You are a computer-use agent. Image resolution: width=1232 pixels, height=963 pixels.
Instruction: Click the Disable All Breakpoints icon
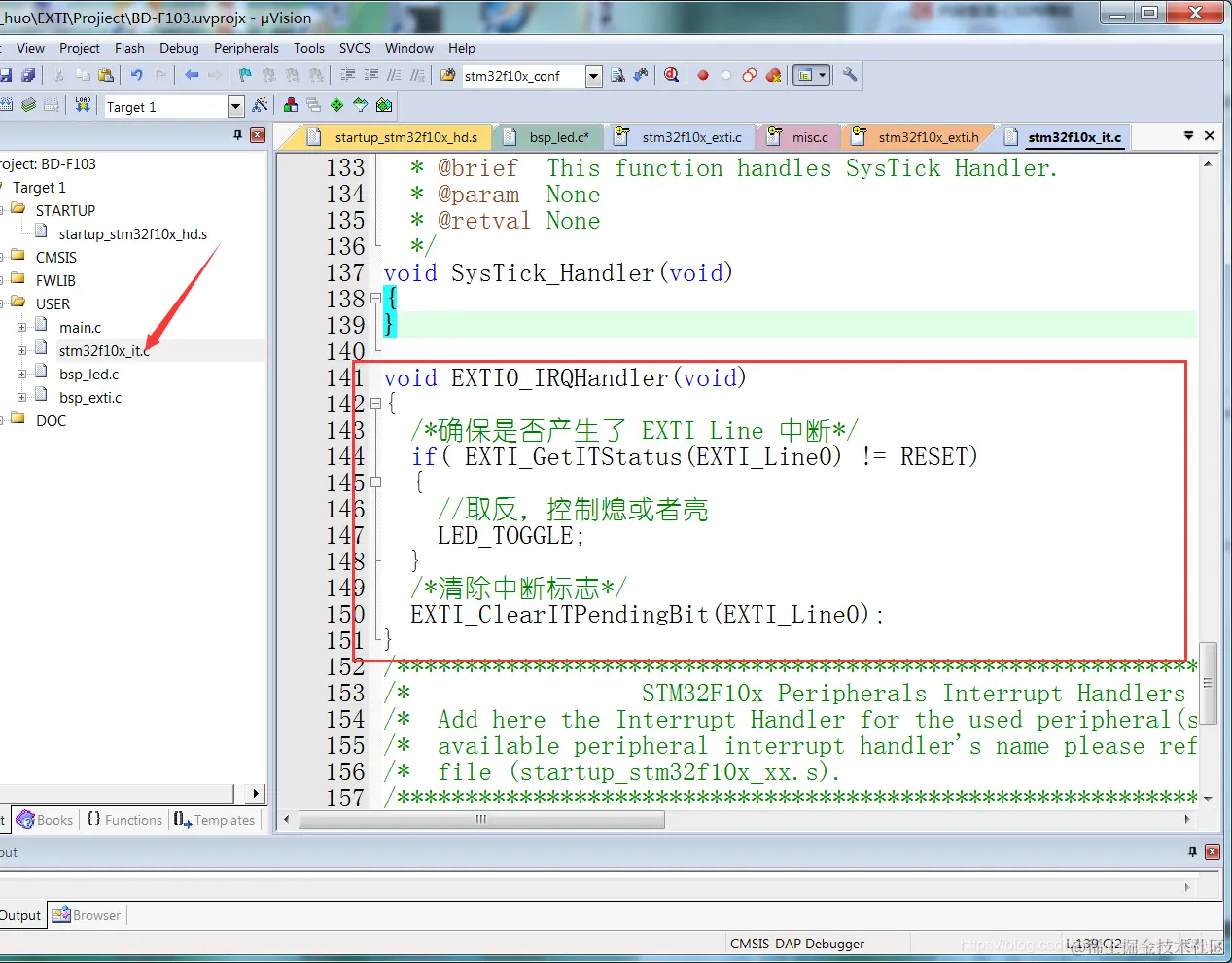click(750, 75)
